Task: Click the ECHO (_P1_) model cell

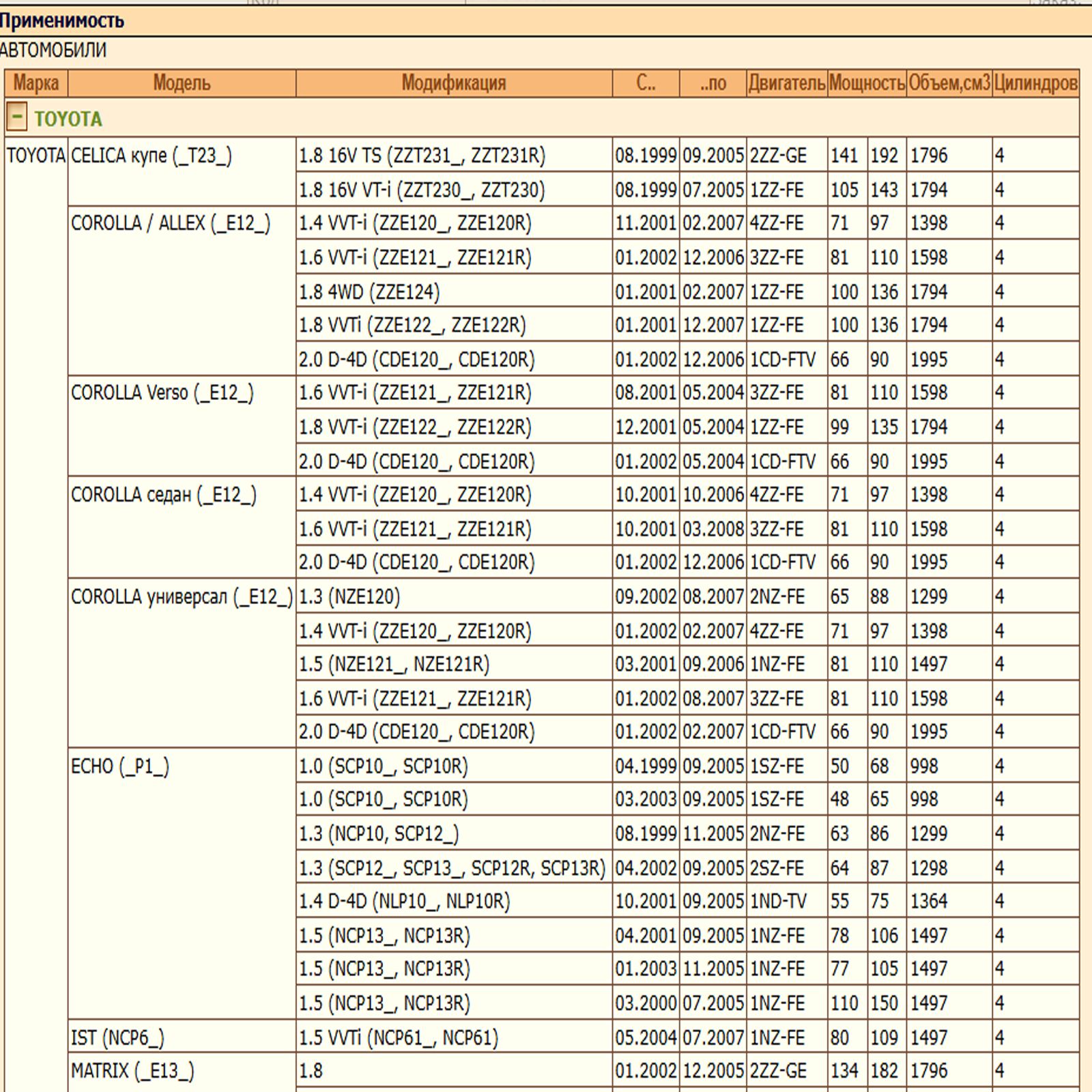Action: coord(120,766)
